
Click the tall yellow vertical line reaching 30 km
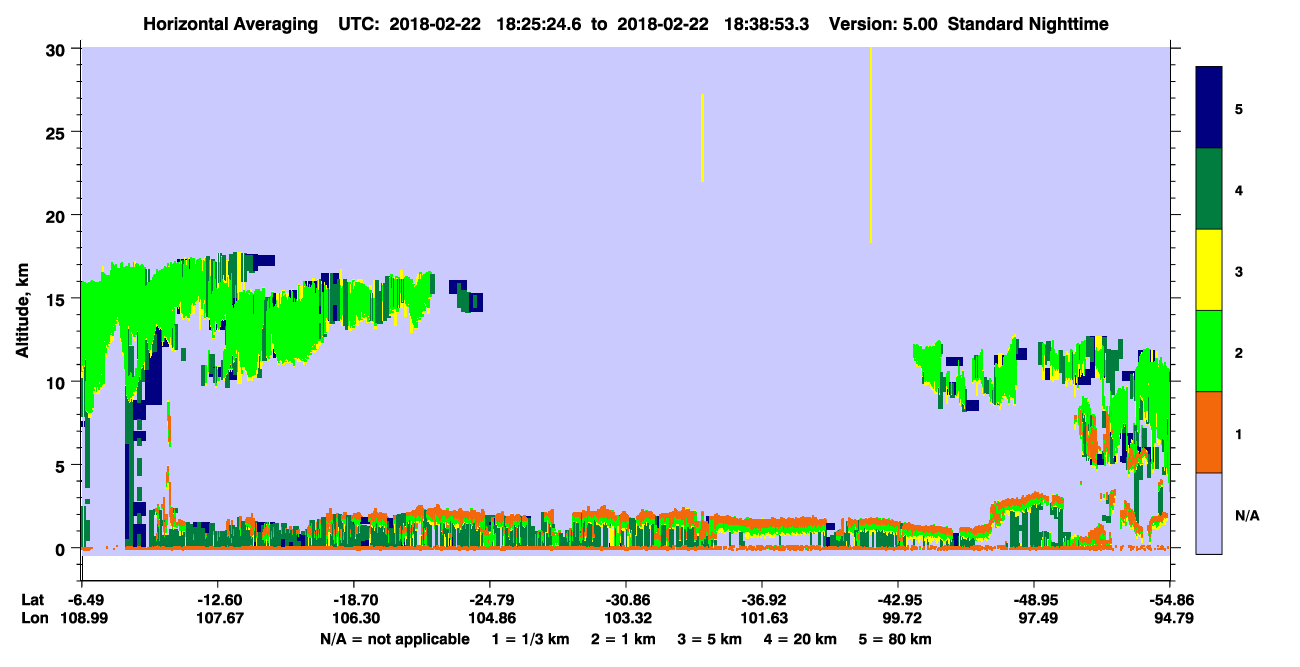(x=871, y=145)
